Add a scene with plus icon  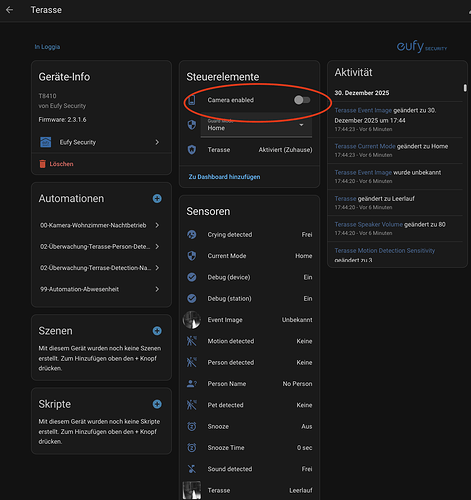point(157,331)
